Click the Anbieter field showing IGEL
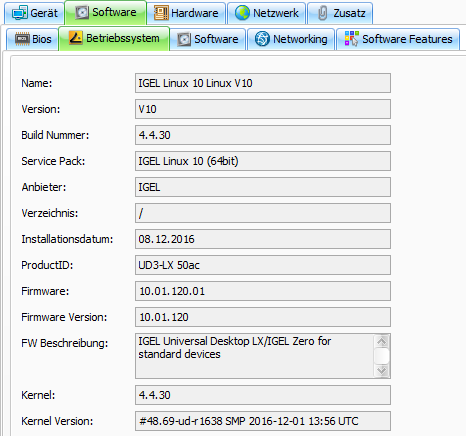 263,187
